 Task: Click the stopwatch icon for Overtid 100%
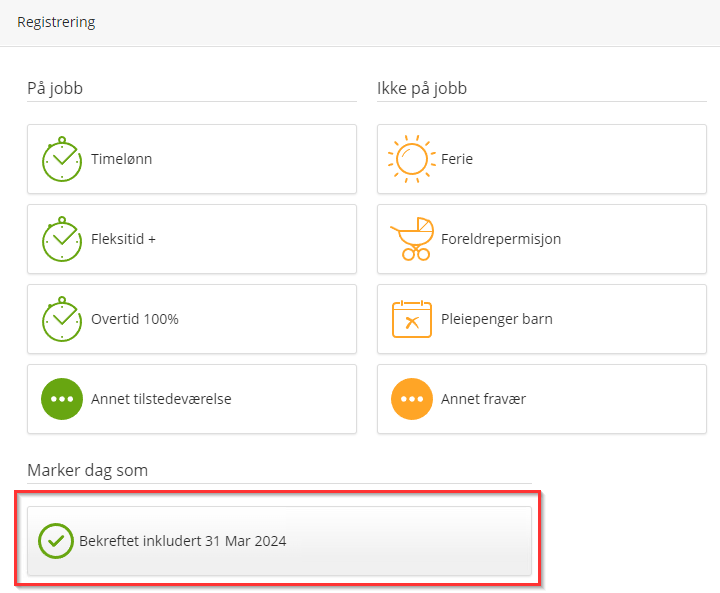(62, 319)
